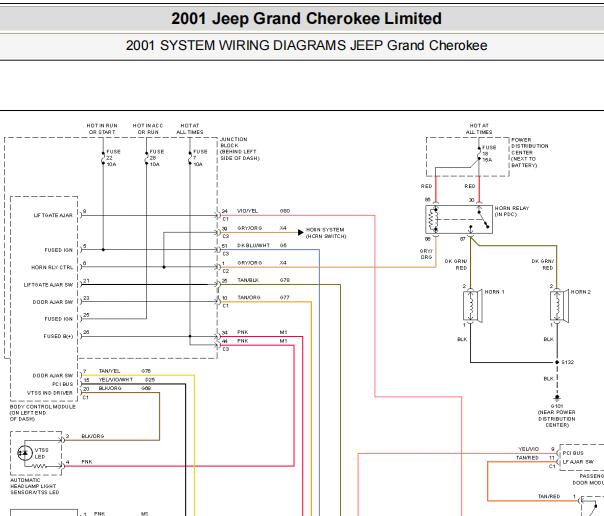Click the 'G101 (NEAR POWER DISTRIBUTION CENTER)' caption

[x=557, y=415]
